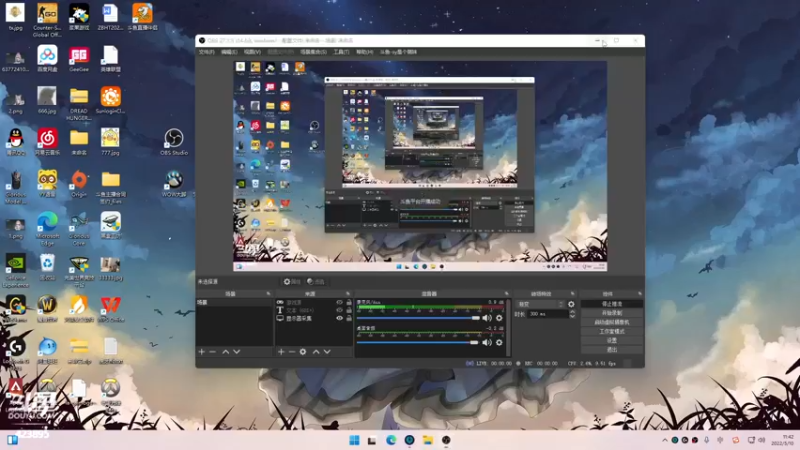The image size is (800, 450).
Task: Open settings gear for 麦克风/Aux audio
Action: [x=499, y=318]
